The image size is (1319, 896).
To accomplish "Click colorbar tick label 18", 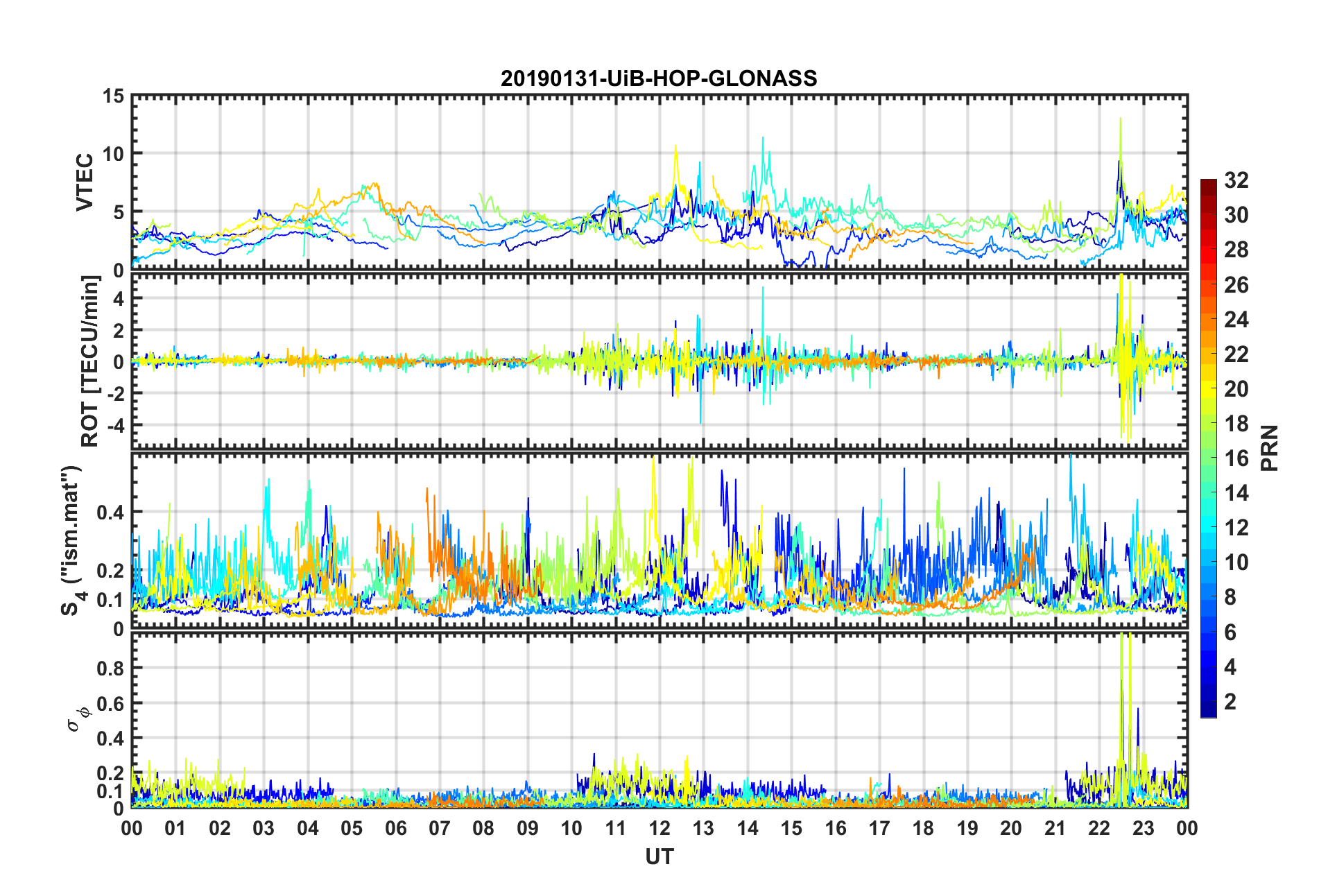I will 1236,423.
